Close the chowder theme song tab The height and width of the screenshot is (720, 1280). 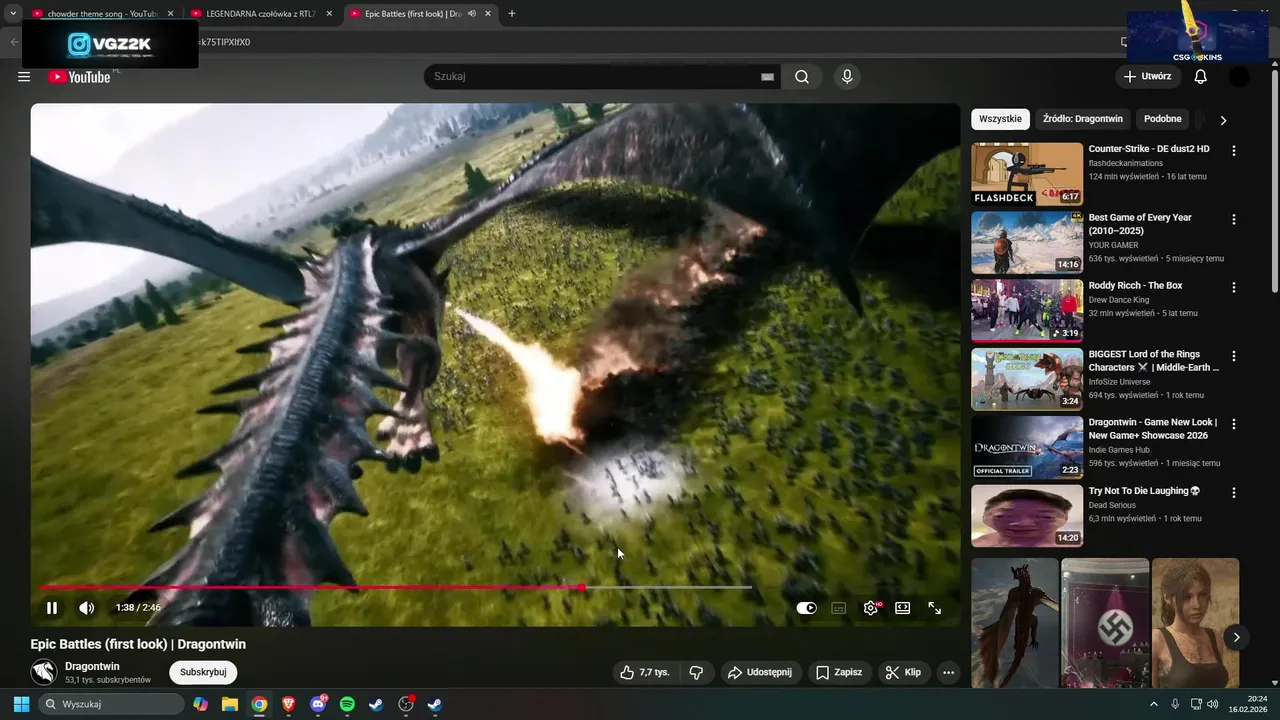(x=170, y=14)
